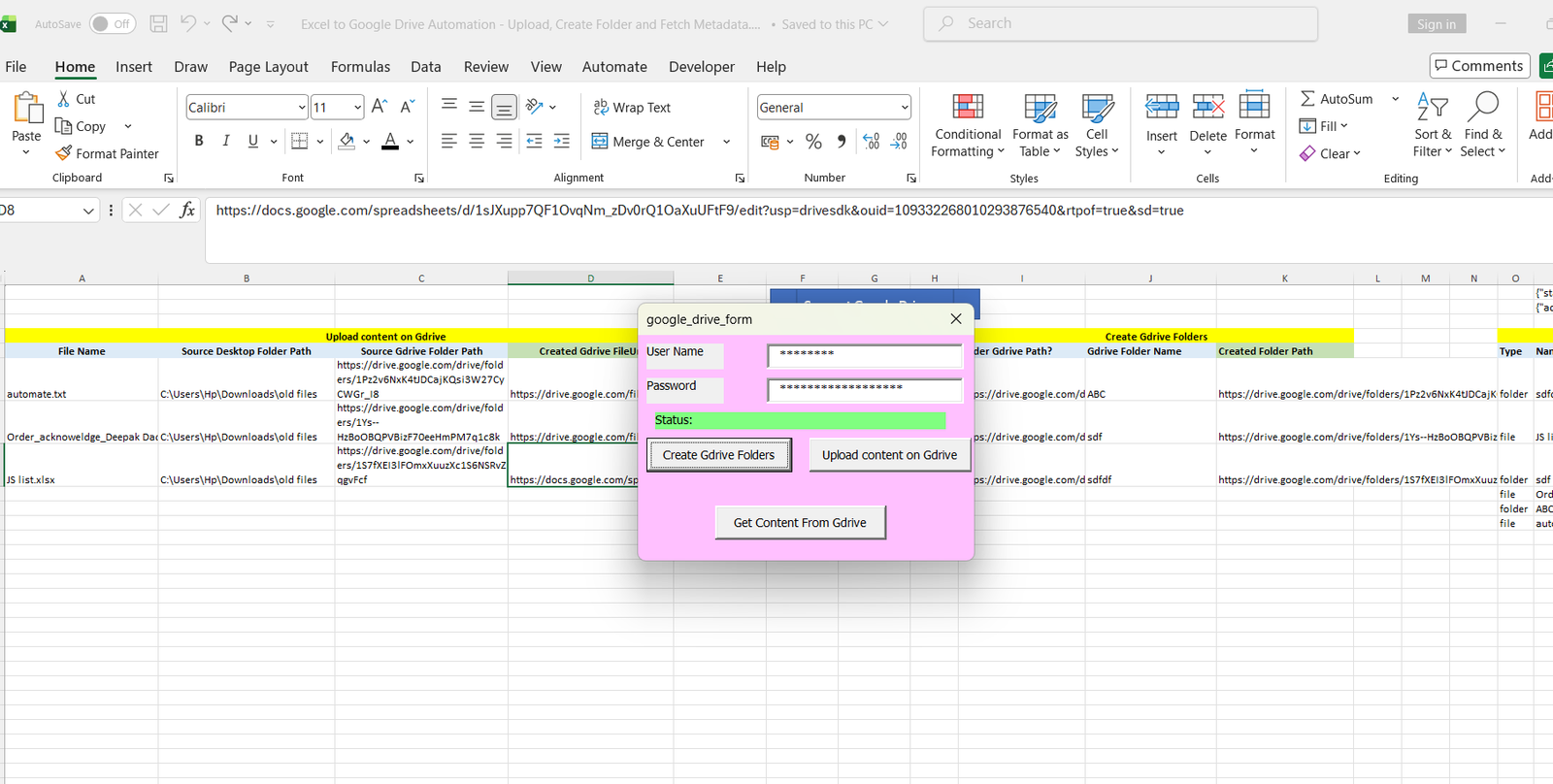Open the Calibri font name dropdown
This screenshot has height=784, width=1553.
coord(302,108)
